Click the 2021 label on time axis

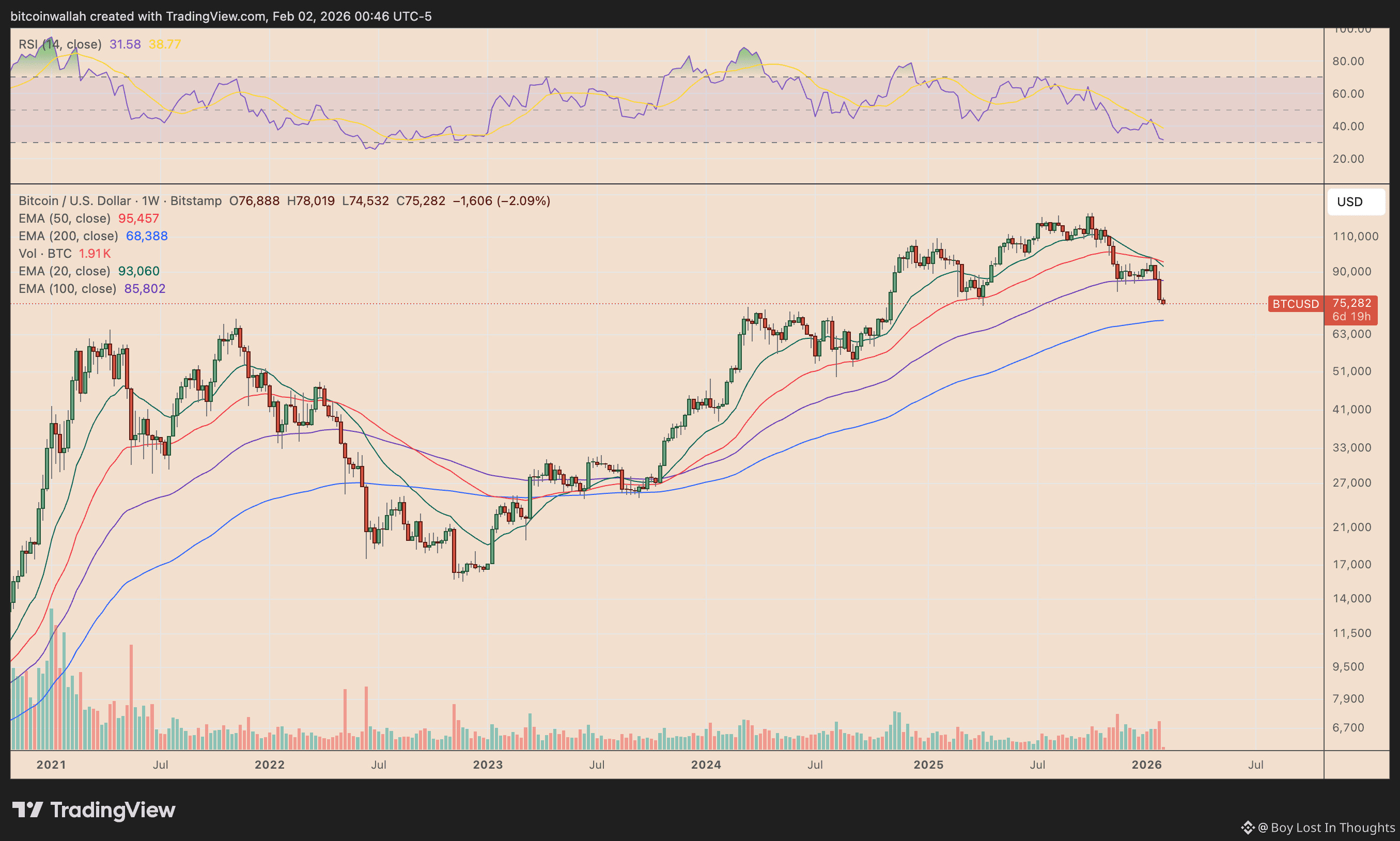click(x=51, y=765)
